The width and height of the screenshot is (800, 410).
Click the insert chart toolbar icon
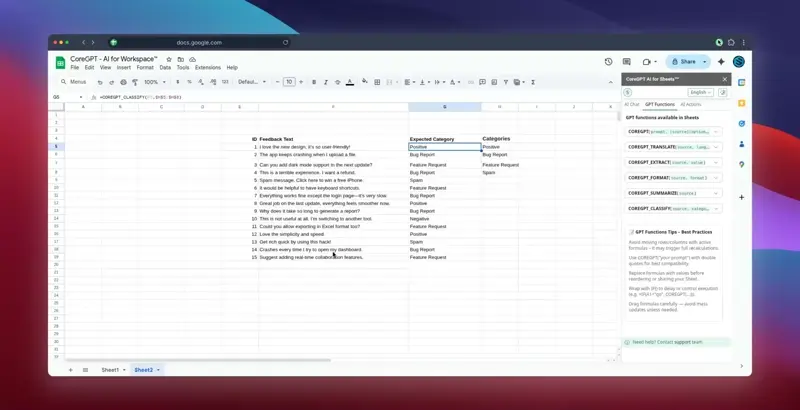point(494,82)
